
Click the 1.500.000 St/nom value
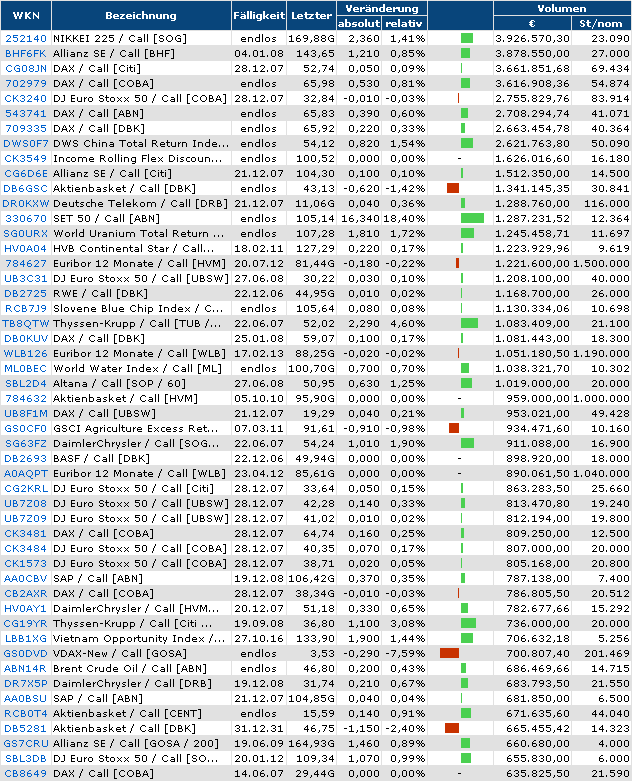601,263
